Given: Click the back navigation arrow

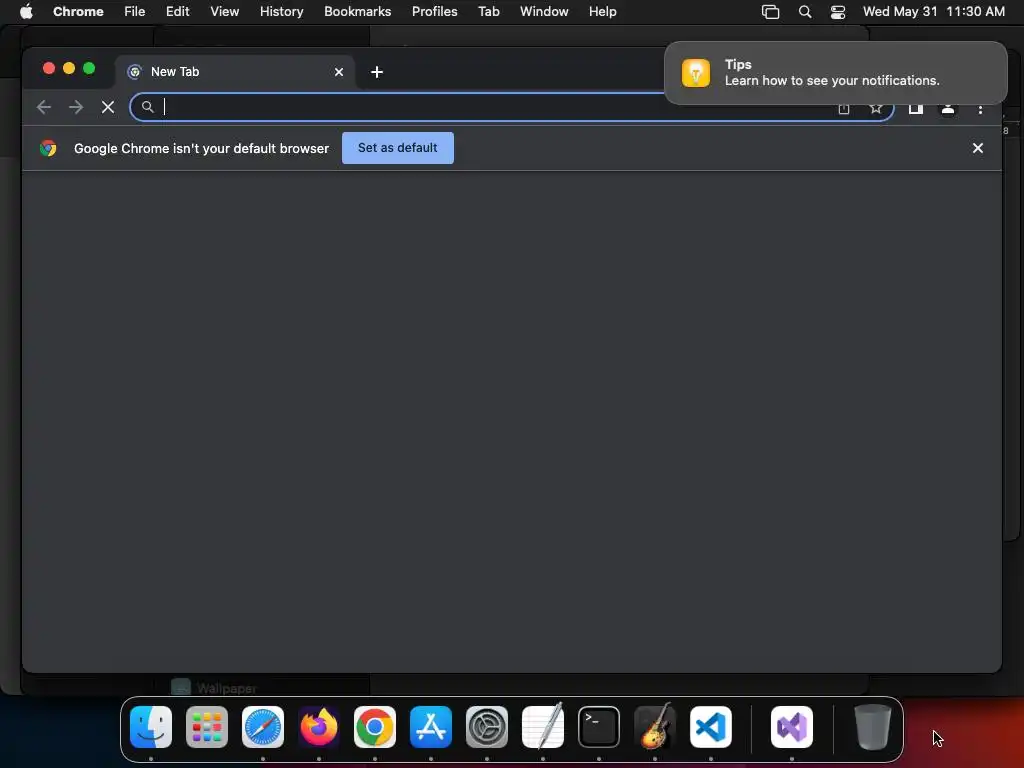Looking at the screenshot, I should [44, 107].
